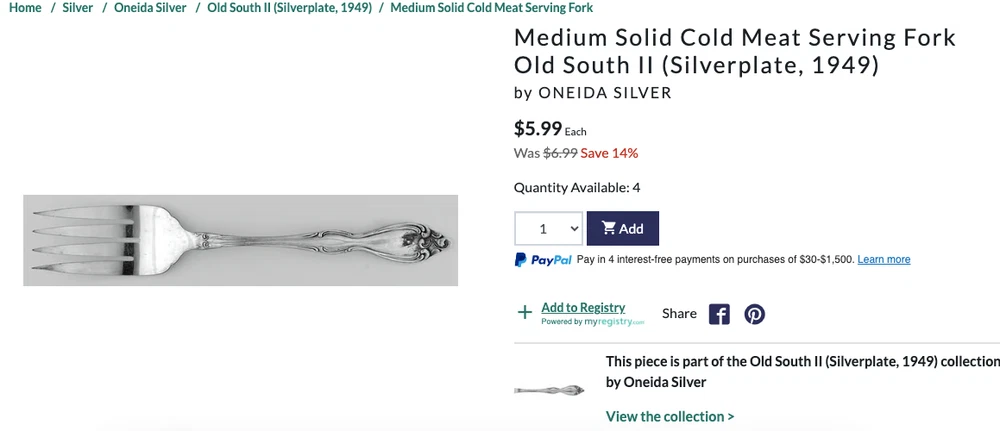
Task: Click the small fork collection thumbnail
Action: [549, 389]
